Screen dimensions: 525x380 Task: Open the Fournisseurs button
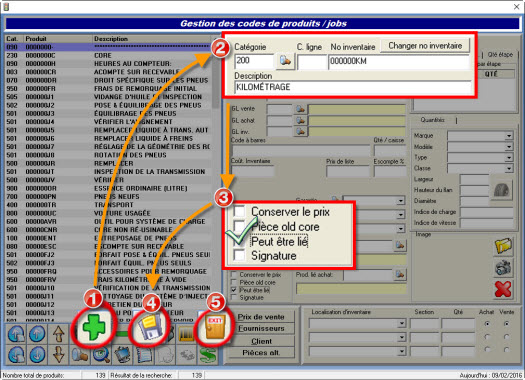261,328
